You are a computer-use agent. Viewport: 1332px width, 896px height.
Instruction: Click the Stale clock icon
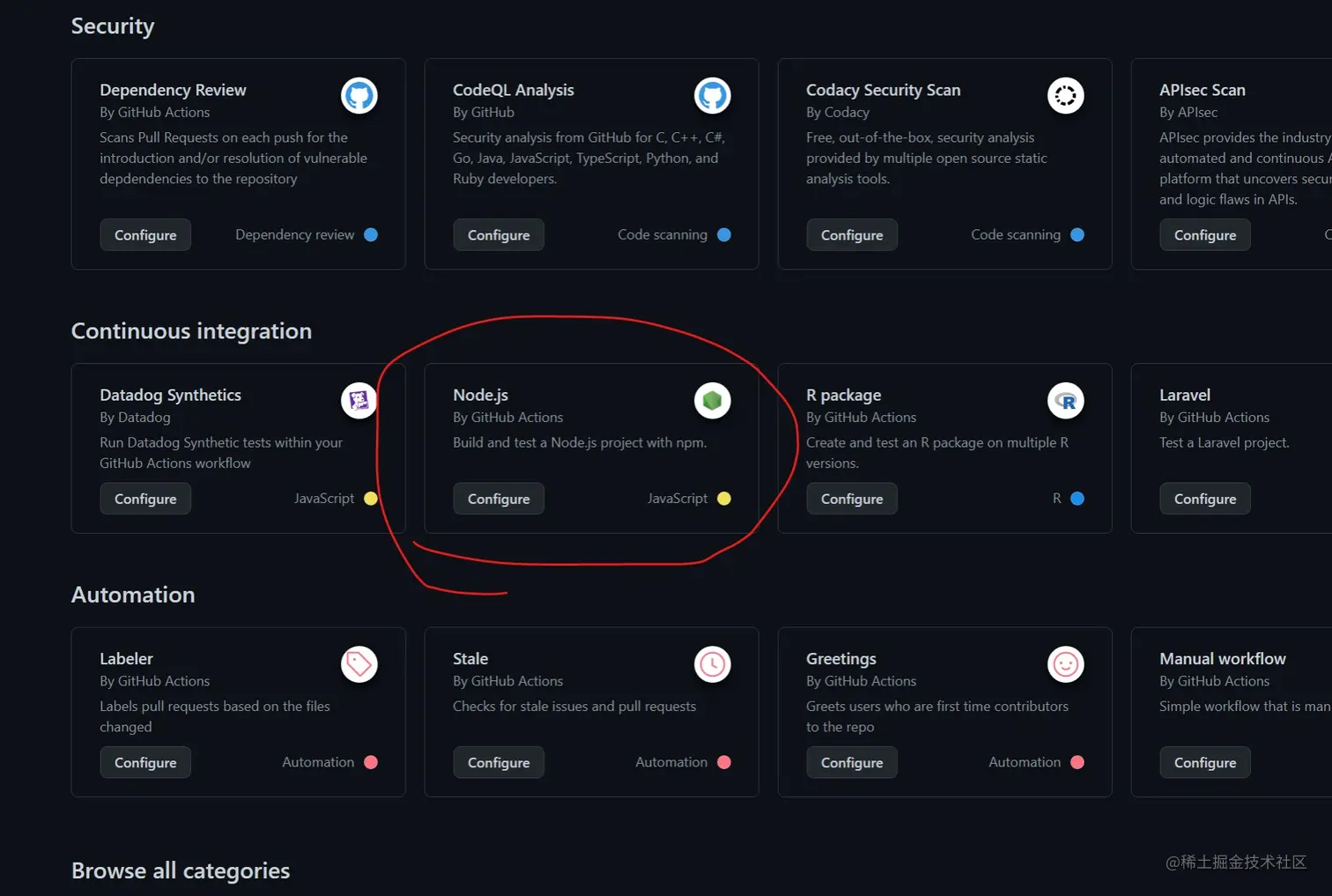pyautogui.click(x=713, y=664)
